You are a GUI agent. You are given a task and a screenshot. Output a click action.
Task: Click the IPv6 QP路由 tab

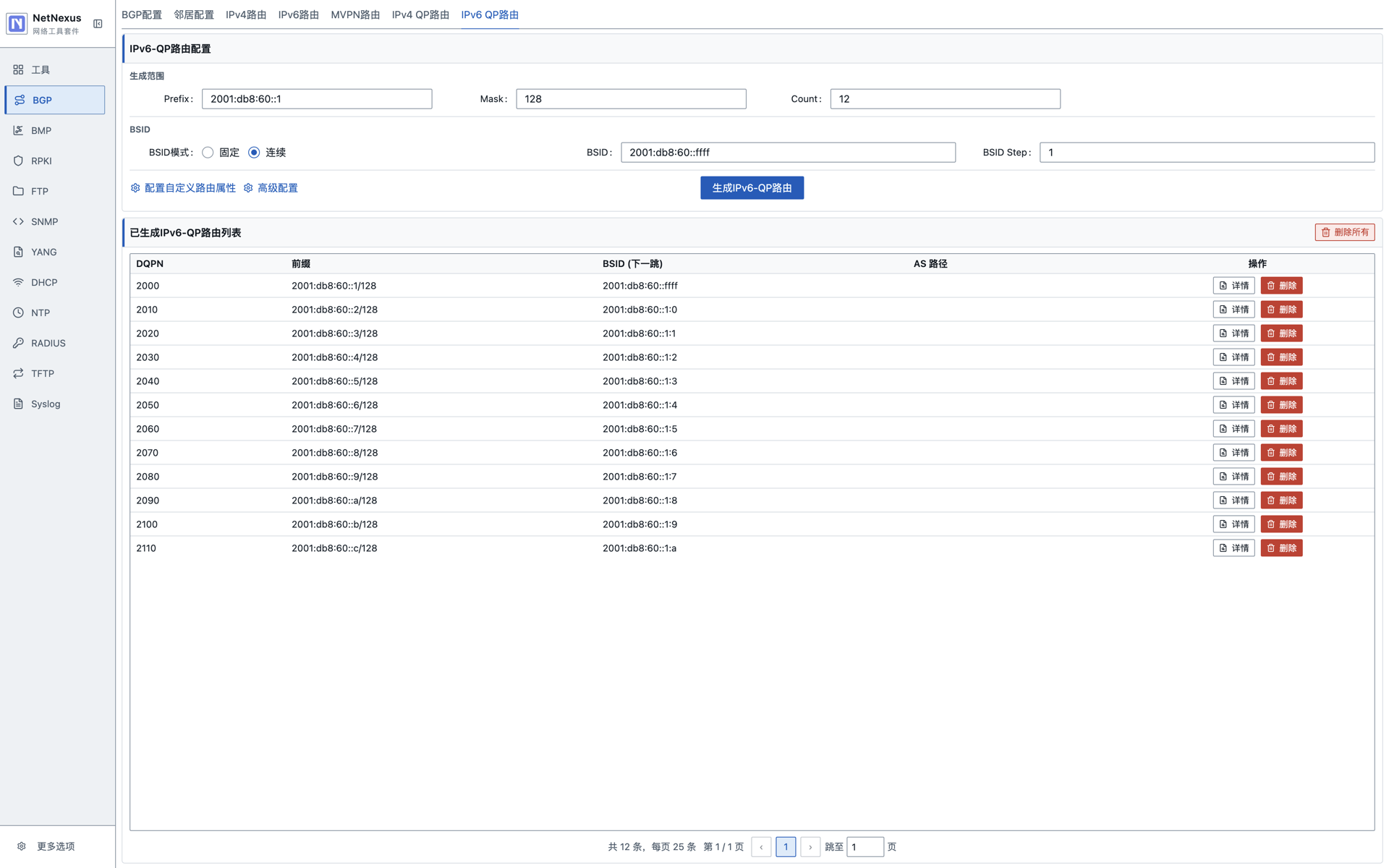coord(490,14)
